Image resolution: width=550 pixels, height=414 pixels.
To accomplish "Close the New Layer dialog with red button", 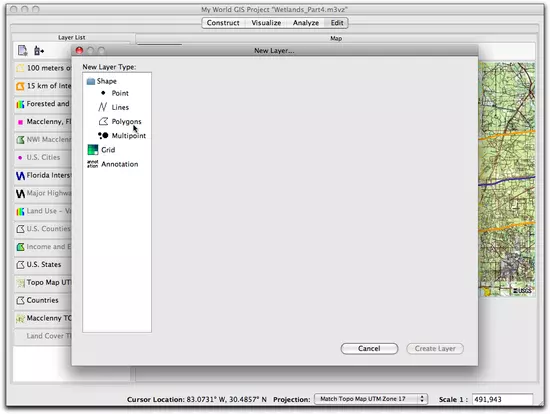I will (79, 51).
